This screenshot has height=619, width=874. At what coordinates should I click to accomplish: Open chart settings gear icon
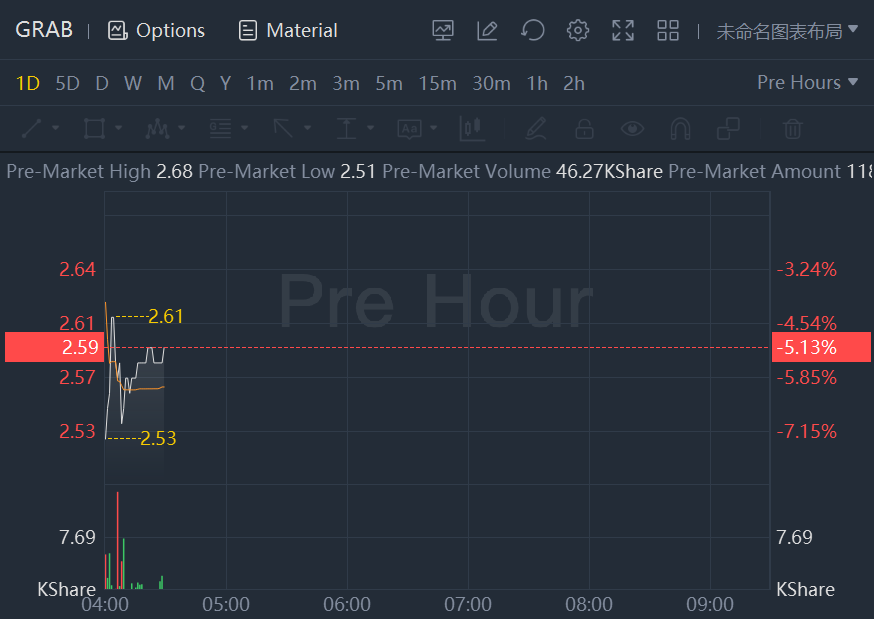click(x=577, y=30)
